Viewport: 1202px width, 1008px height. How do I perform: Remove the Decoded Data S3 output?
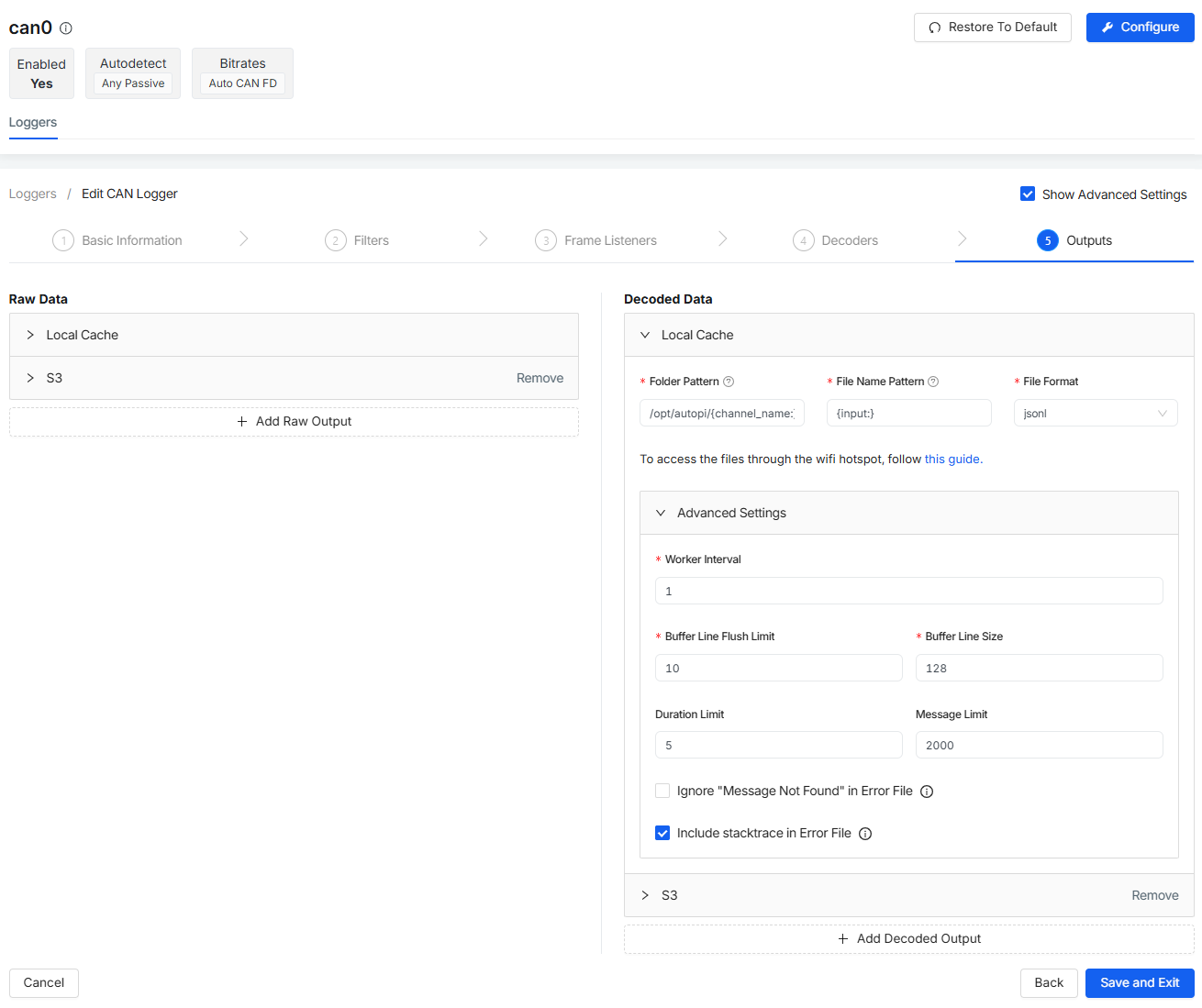pos(1155,895)
